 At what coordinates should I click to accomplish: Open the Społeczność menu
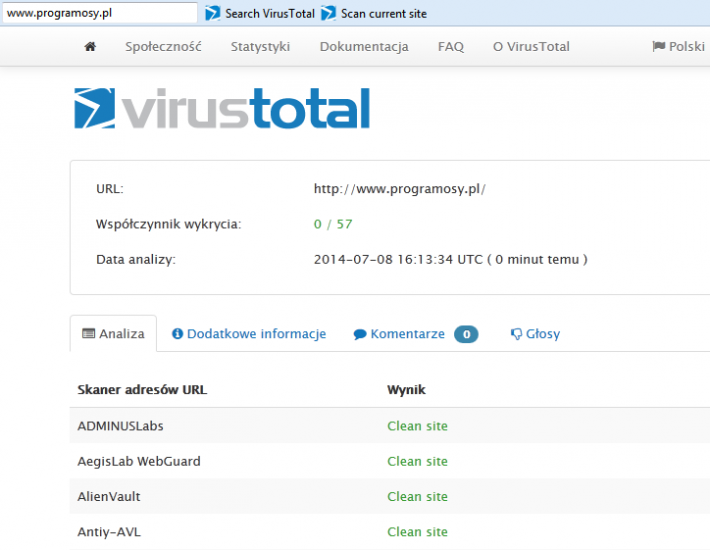(163, 47)
